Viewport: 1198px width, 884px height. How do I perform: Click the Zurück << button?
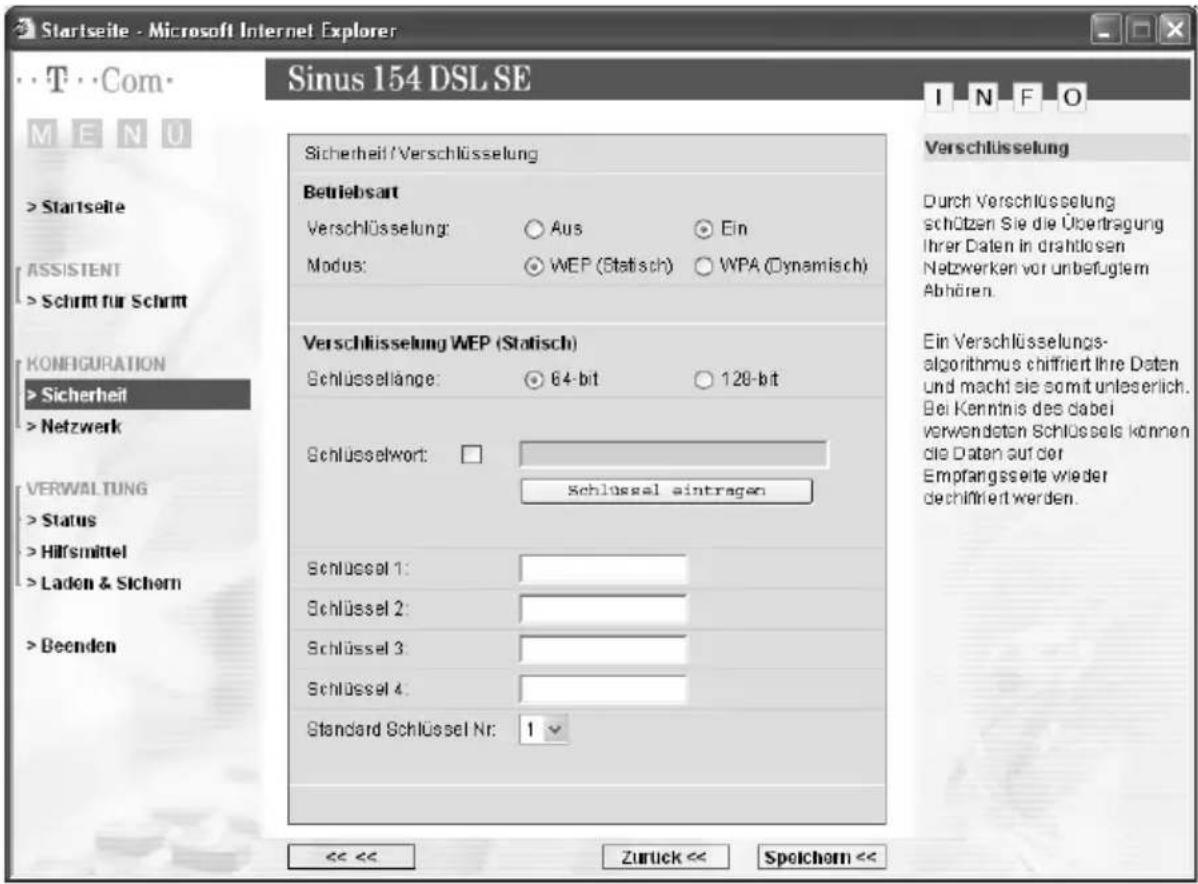pyautogui.click(x=665, y=857)
